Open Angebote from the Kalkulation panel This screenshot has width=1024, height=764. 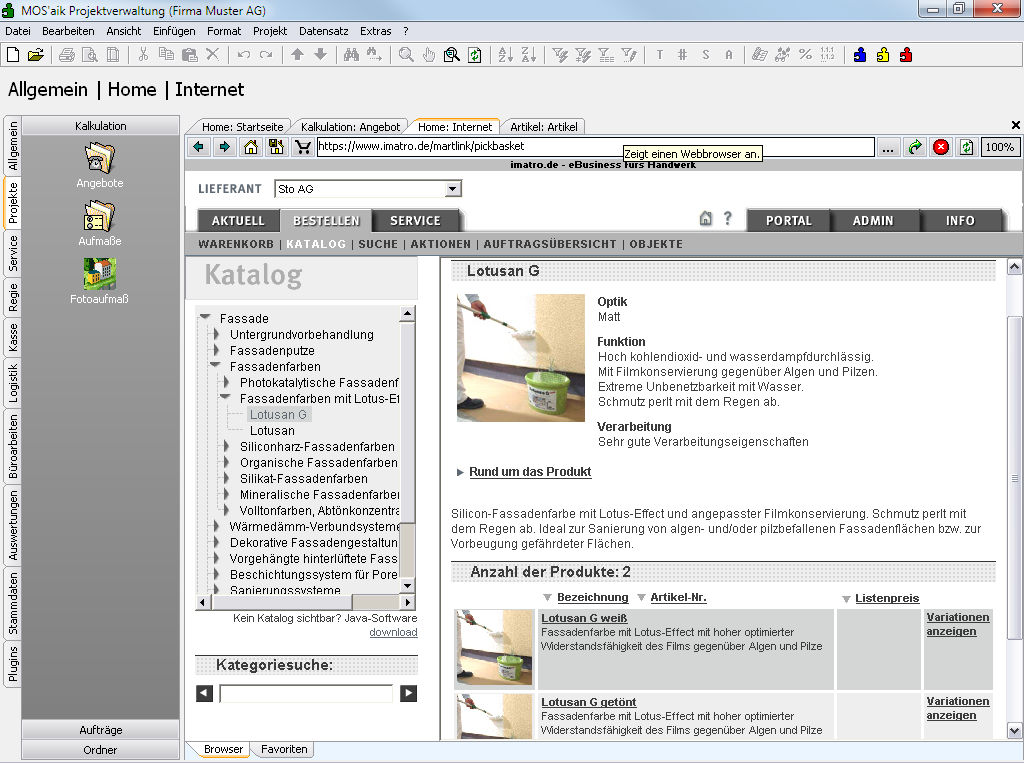[x=100, y=166]
